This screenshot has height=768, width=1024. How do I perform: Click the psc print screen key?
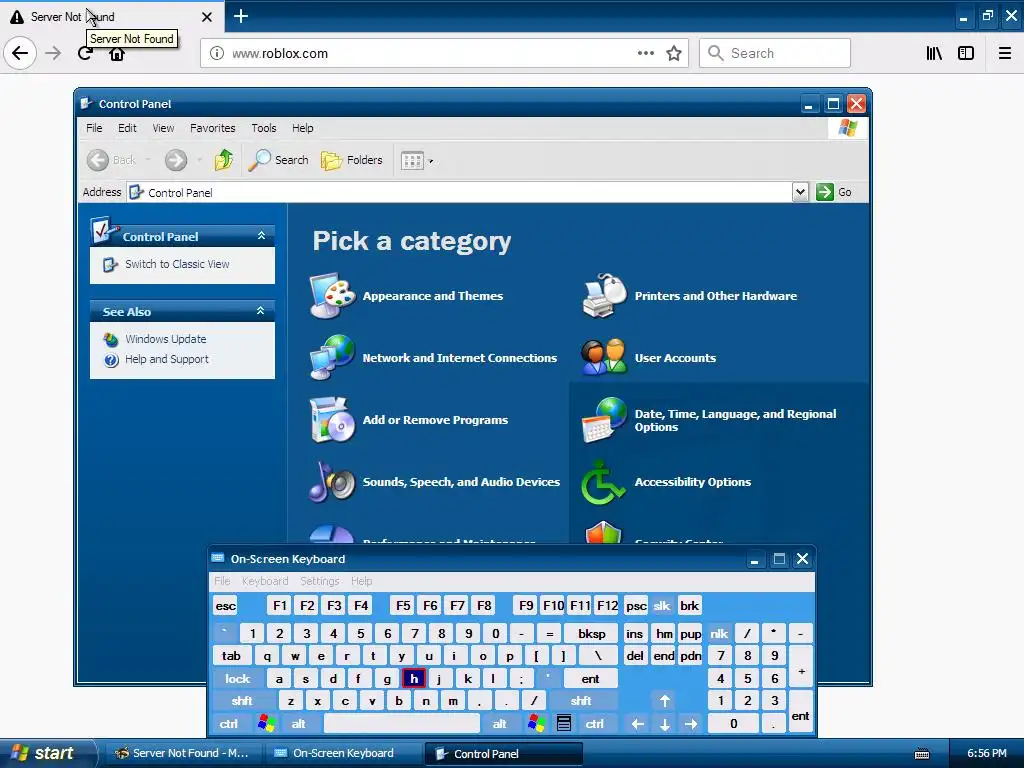click(x=636, y=606)
